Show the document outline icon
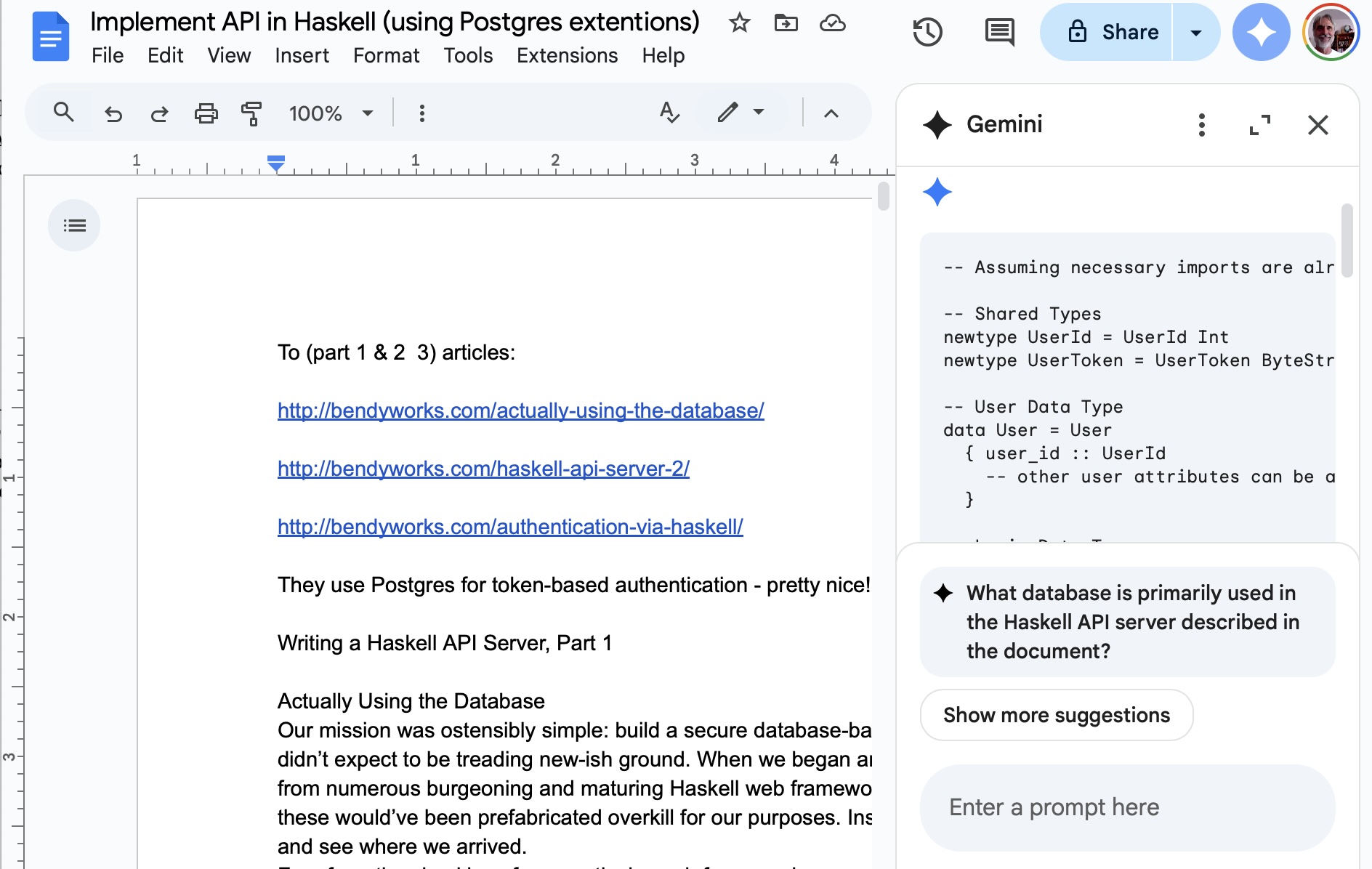Viewport: 1372px width, 869px height. [74, 225]
